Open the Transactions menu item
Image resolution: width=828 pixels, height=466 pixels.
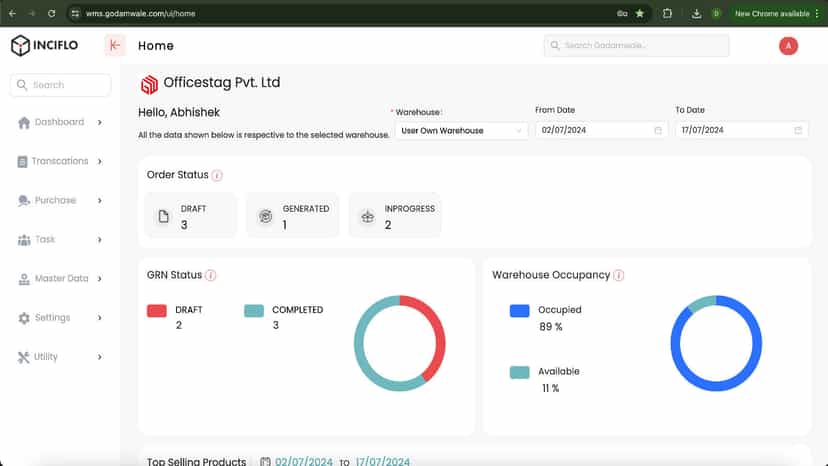(60, 162)
